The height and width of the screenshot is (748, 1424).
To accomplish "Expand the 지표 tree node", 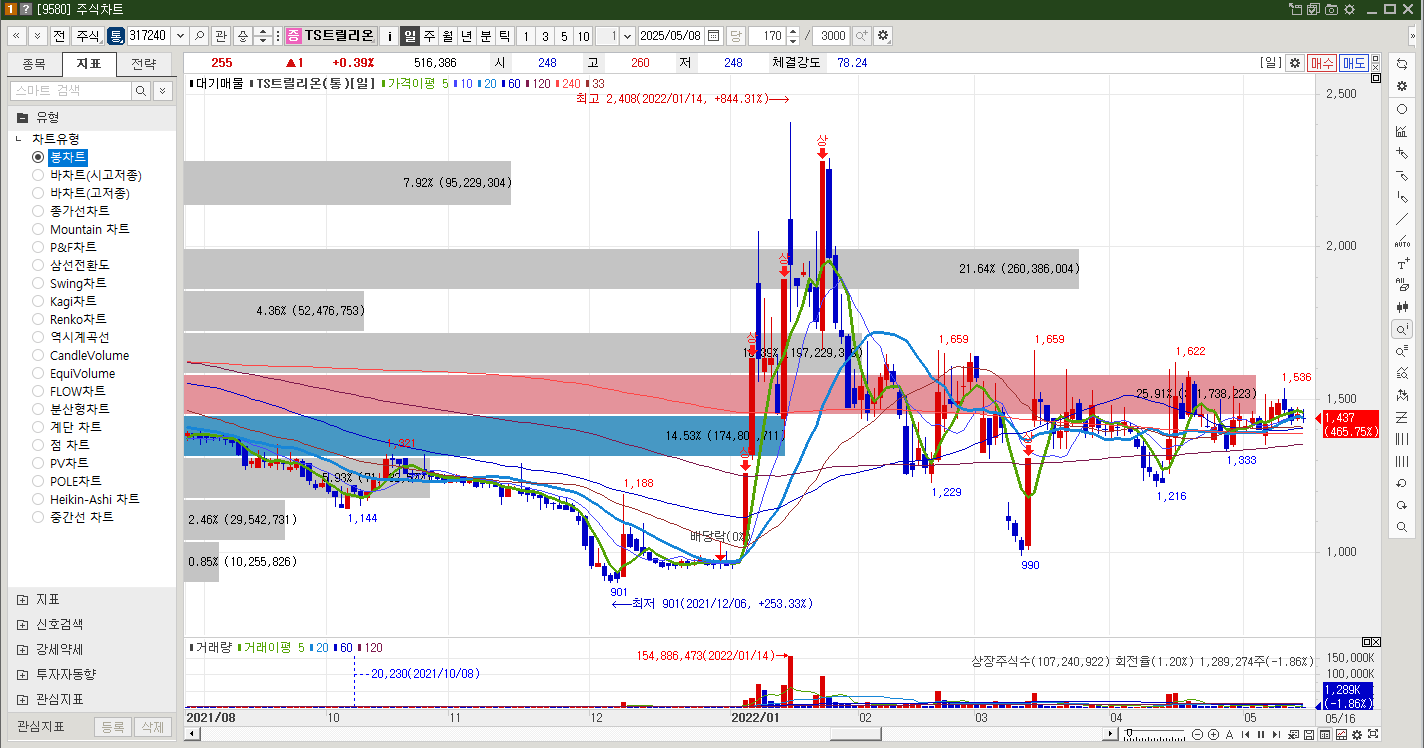I will point(22,600).
